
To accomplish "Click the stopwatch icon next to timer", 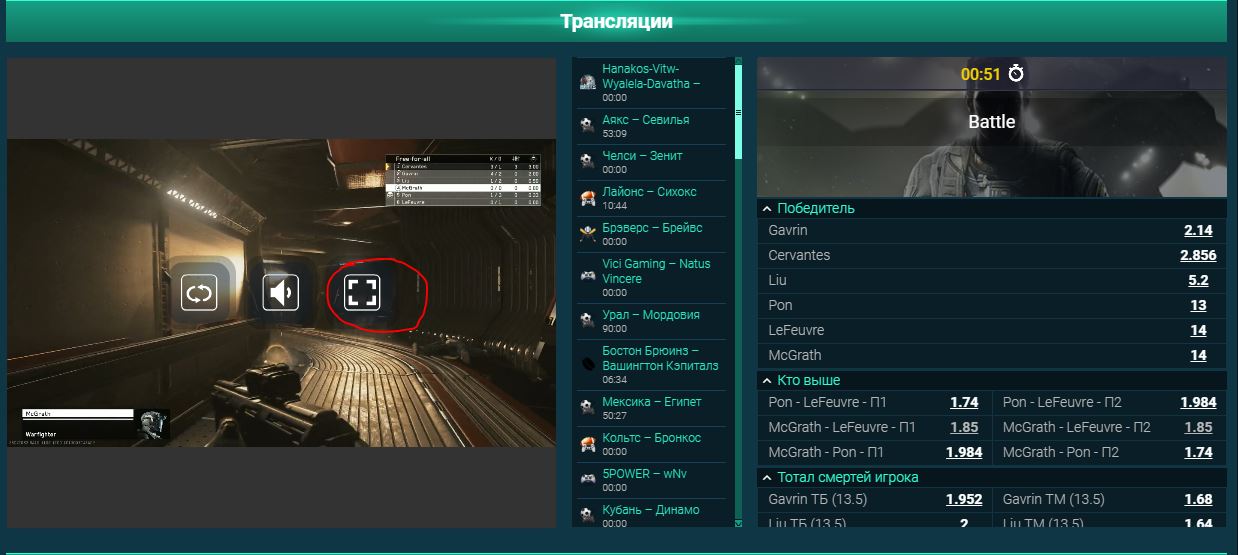I will (x=1016, y=74).
